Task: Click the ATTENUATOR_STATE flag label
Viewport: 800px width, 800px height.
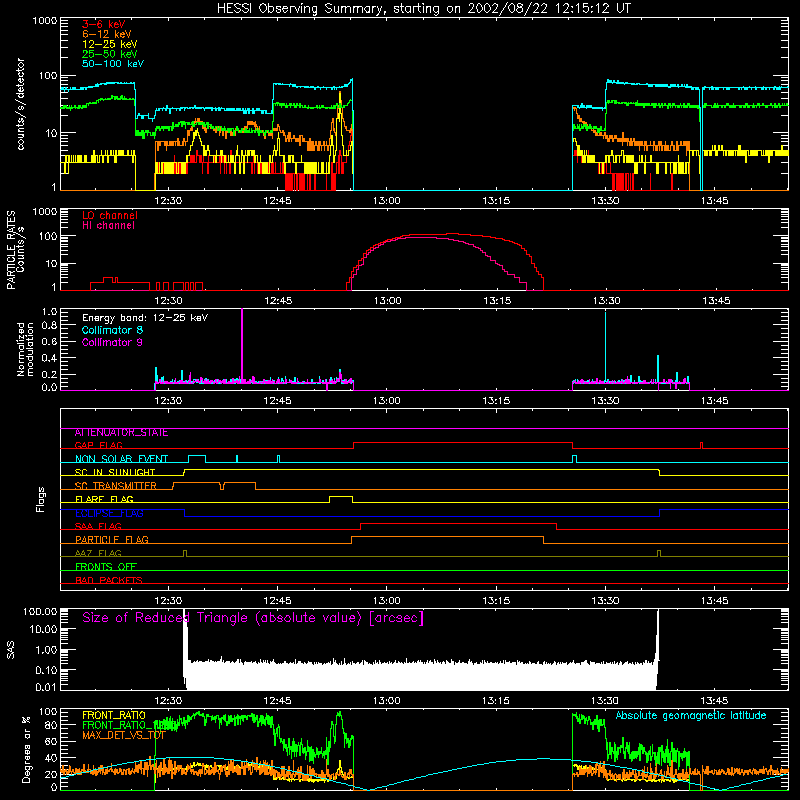Action: click(x=121, y=433)
